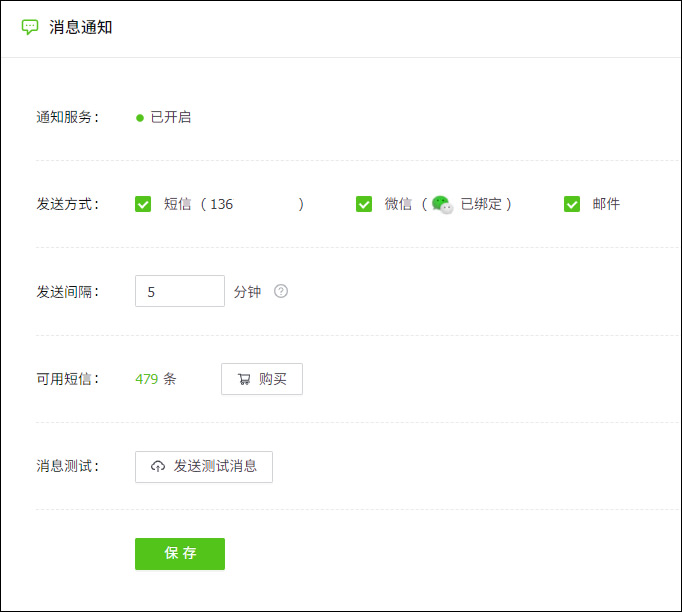Uncheck the 短信 checkbox
The image size is (682, 612).
click(143, 204)
